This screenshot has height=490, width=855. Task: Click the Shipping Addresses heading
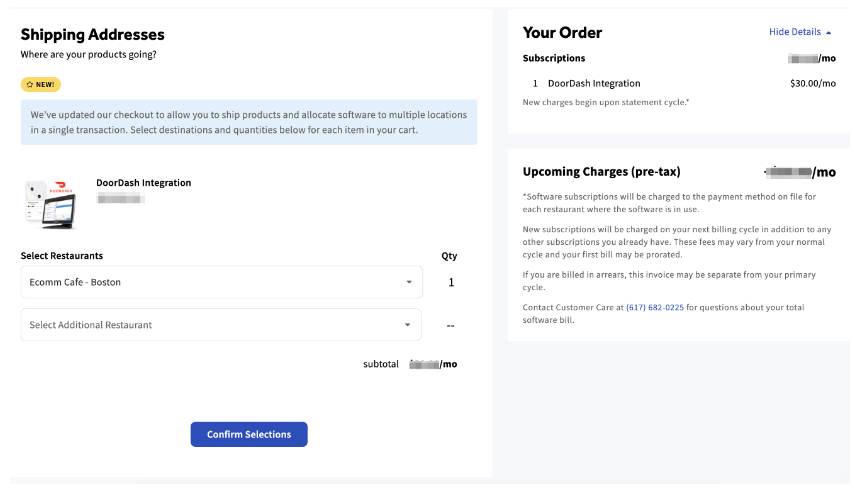point(92,35)
